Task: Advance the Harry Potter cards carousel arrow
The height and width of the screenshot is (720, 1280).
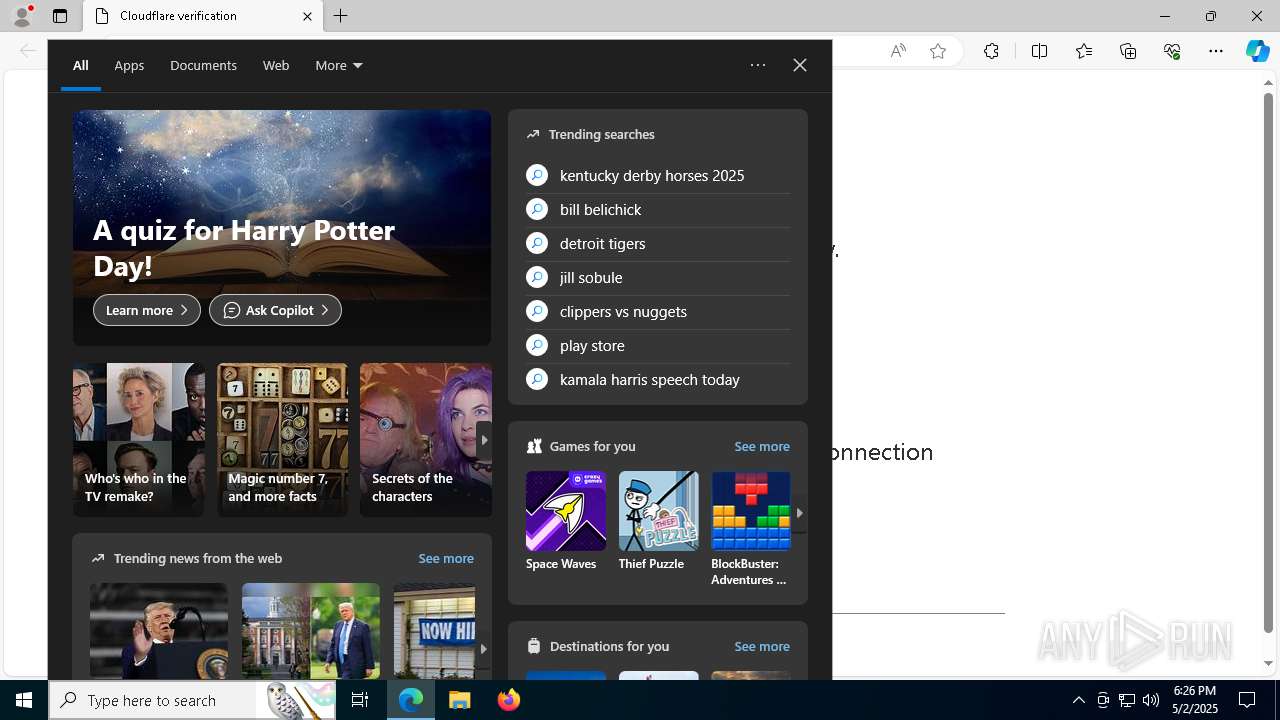Action: pyautogui.click(x=484, y=440)
